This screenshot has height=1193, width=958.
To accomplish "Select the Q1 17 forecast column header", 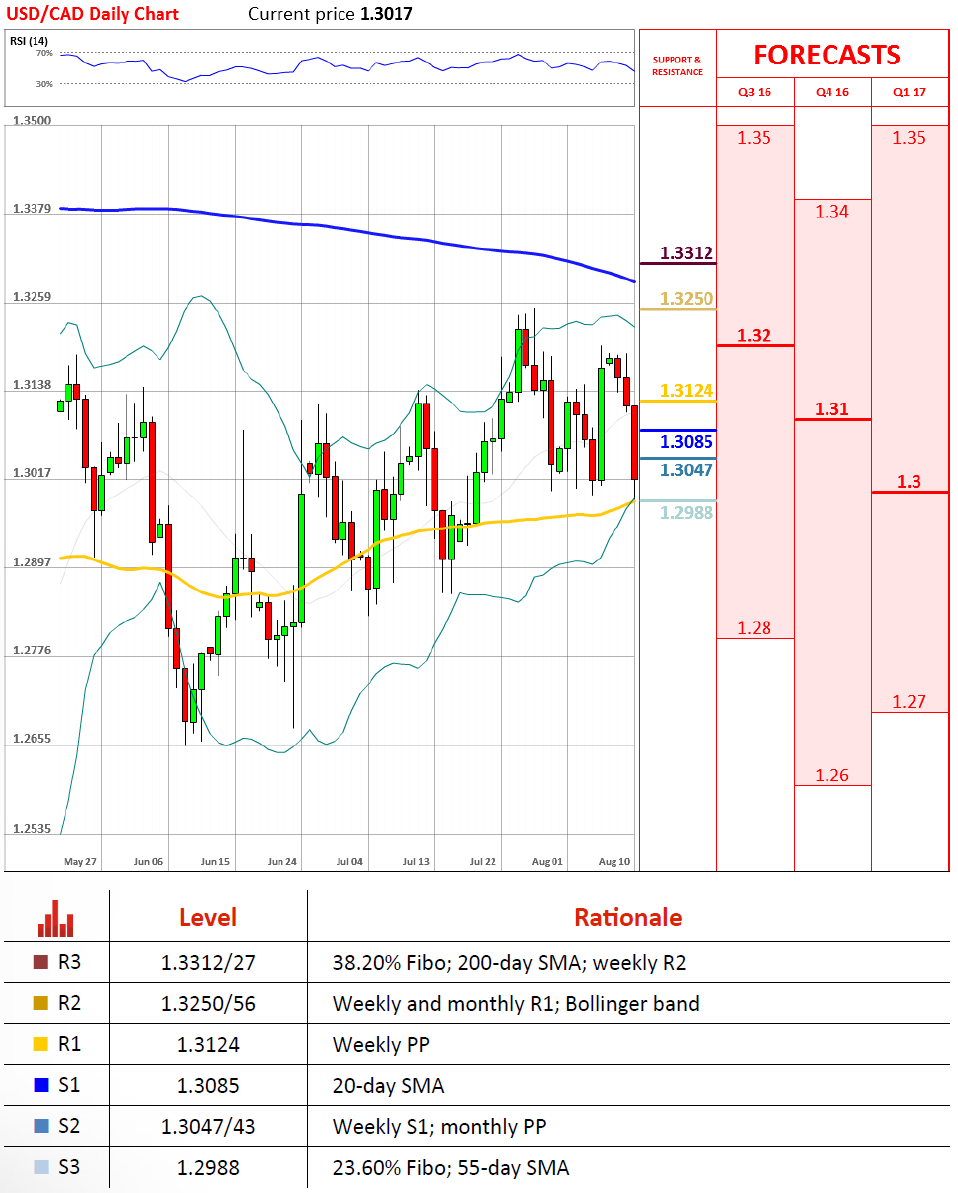I will 909,92.
